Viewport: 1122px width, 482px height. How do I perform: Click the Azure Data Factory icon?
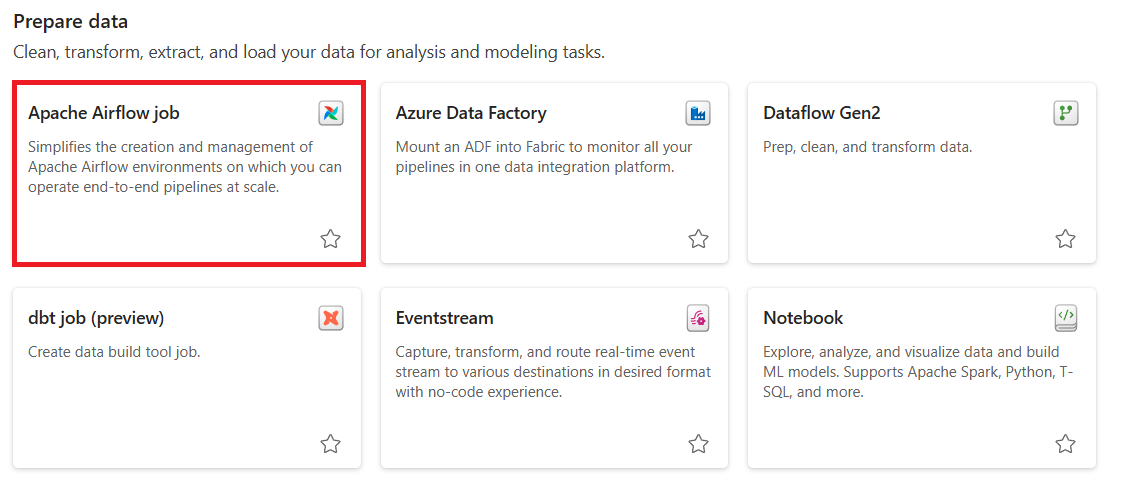click(x=698, y=113)
